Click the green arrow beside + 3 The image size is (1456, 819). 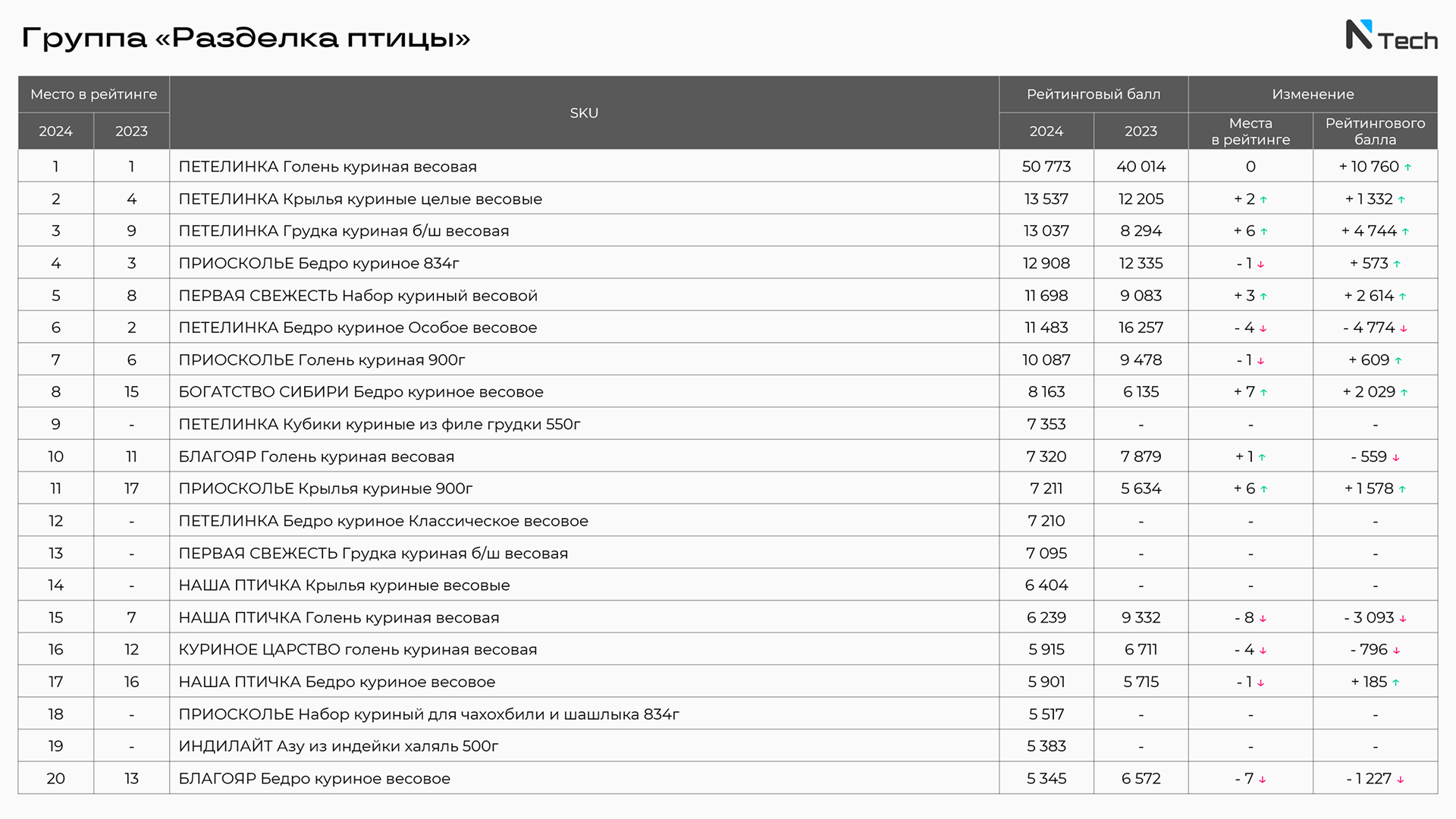click(x=1264, y=297)
